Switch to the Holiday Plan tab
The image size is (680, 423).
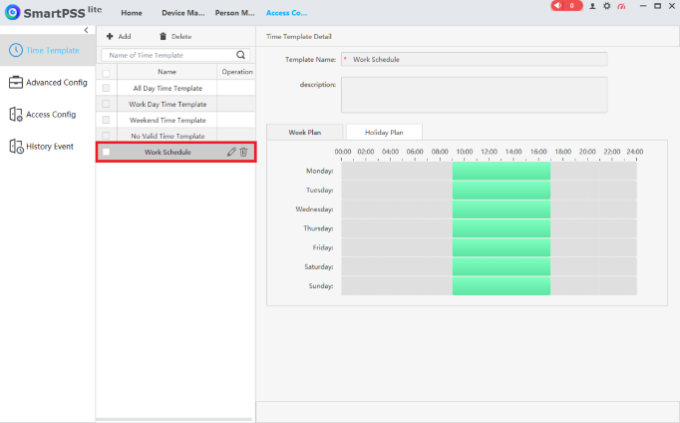coord(384,132)
